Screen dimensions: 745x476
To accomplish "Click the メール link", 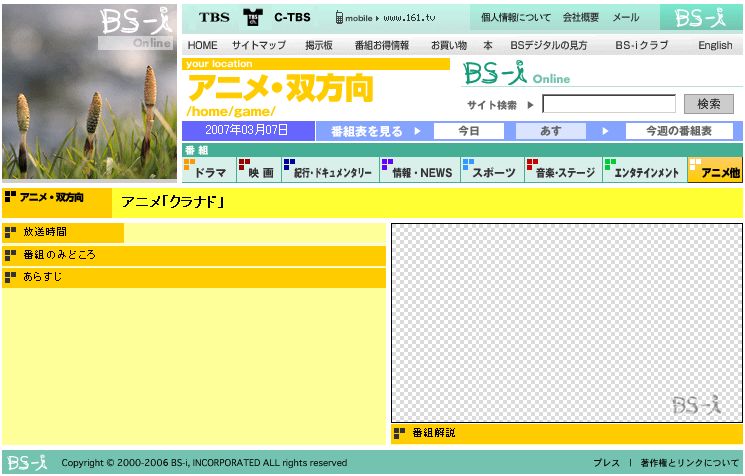I will (625, 18).
